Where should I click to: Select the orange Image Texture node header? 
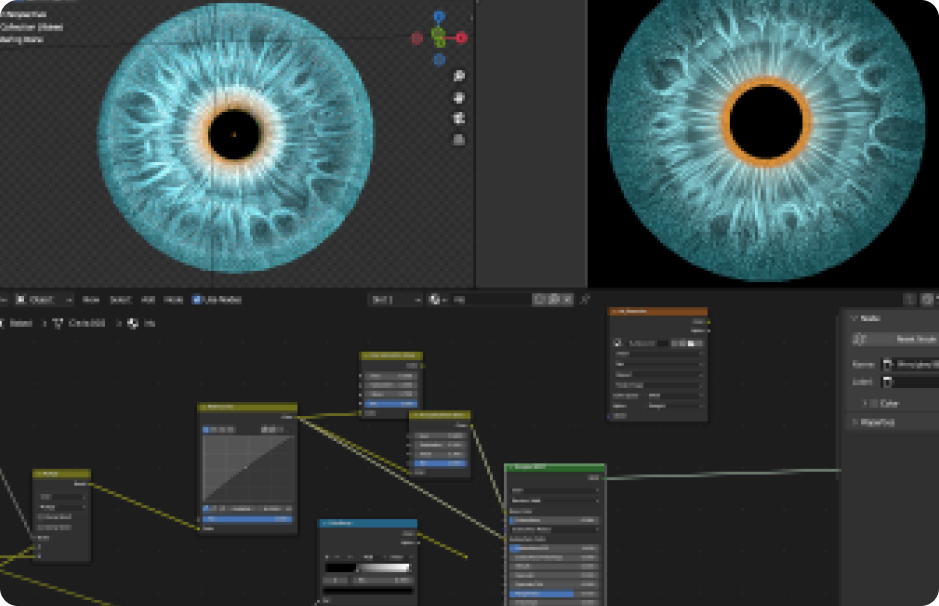658,311
